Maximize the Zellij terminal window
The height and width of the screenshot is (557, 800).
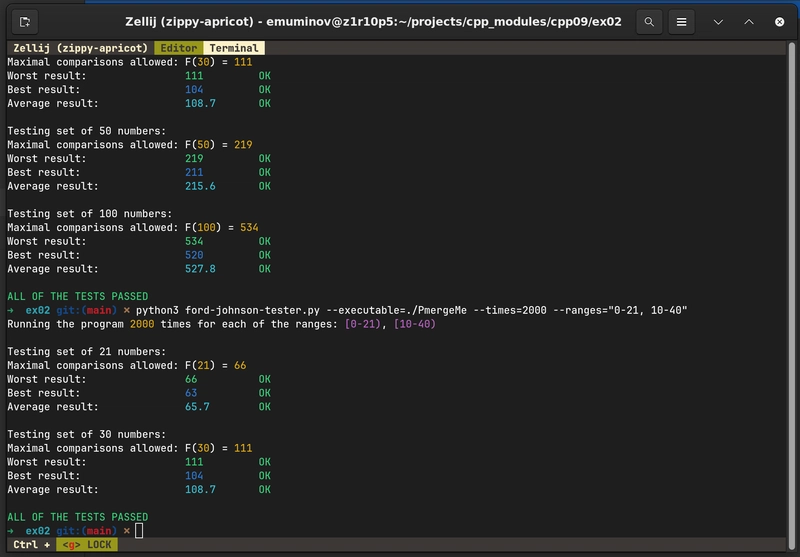(x=749, y=21)
